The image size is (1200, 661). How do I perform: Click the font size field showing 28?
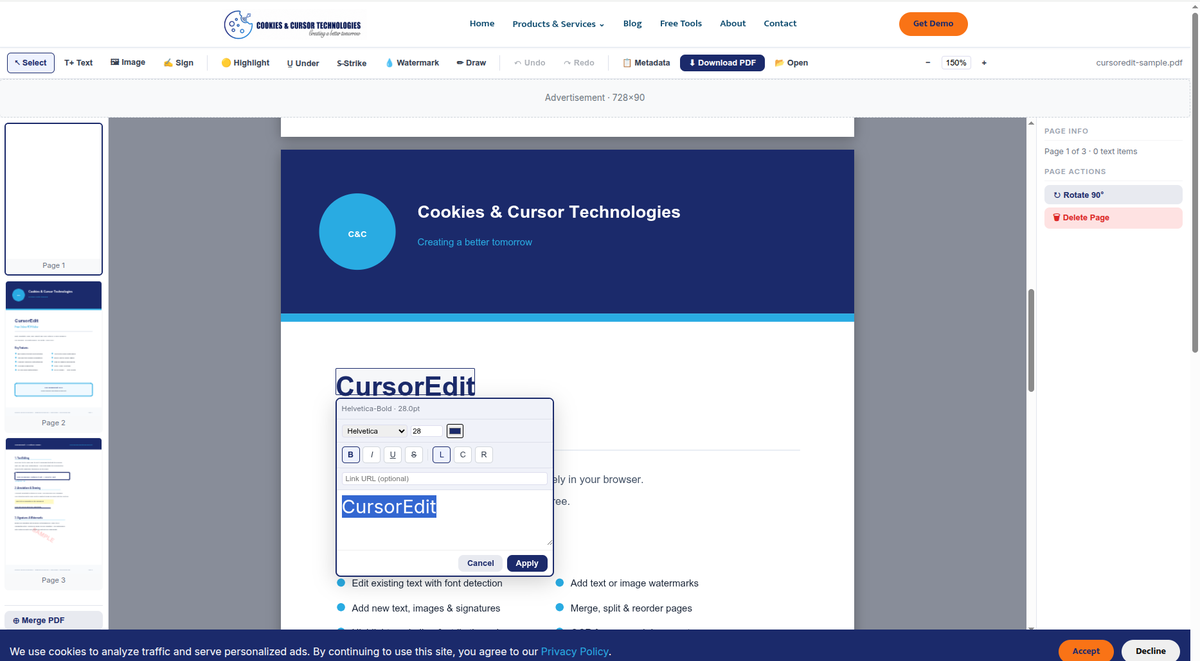click(x=426, y=431)
